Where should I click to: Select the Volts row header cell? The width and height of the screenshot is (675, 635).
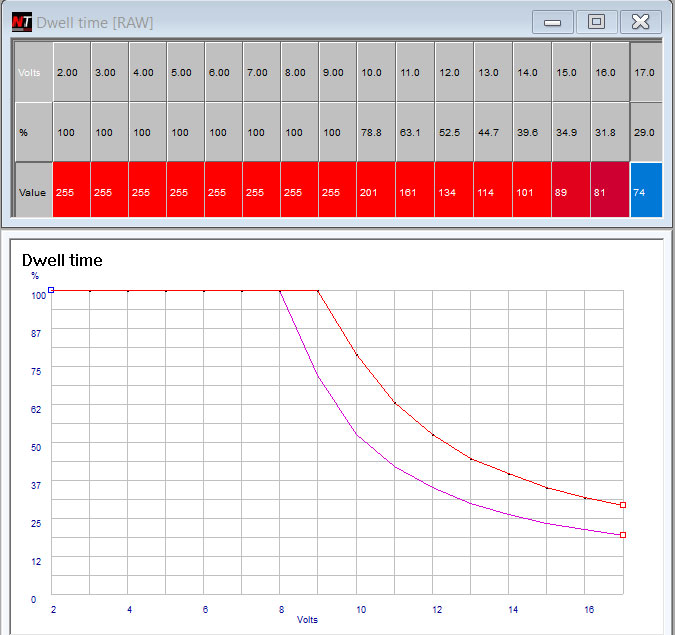pyautogui.click(x=33, y=72)
